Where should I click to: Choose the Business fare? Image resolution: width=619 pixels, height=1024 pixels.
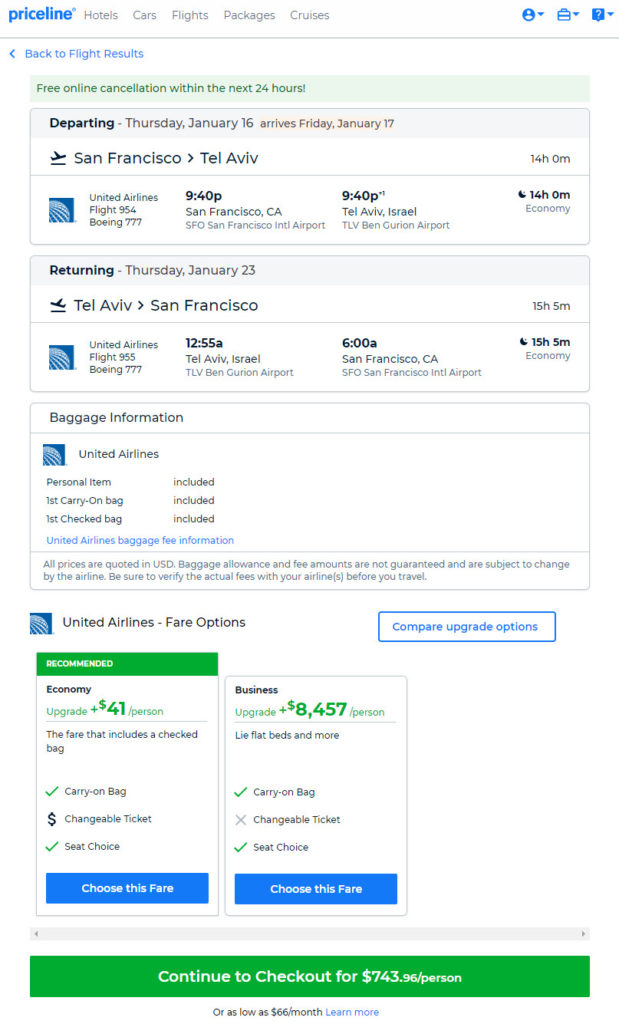click(x=316, y=889)
